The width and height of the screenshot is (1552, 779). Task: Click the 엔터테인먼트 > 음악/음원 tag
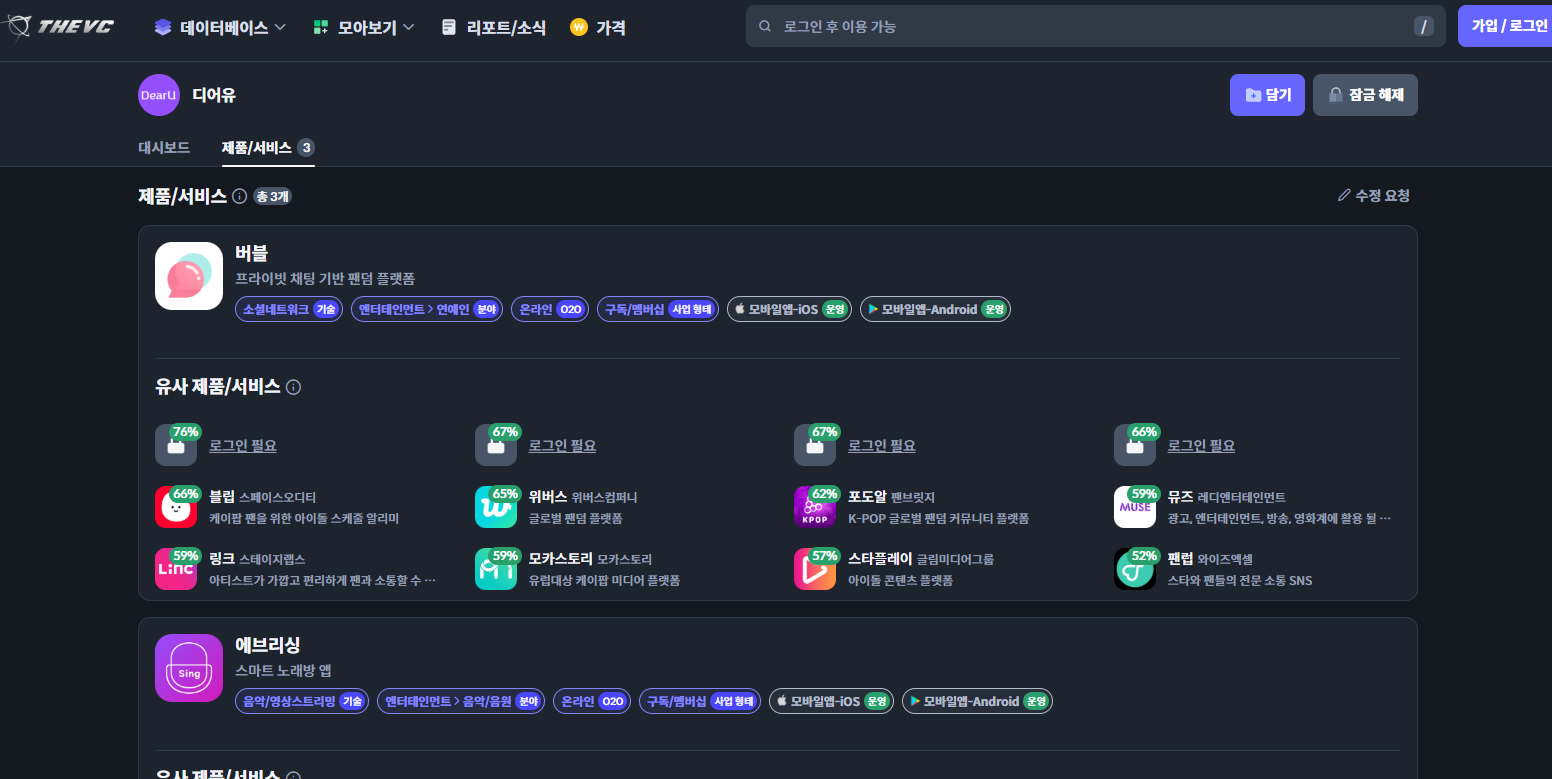pos(461,701)
